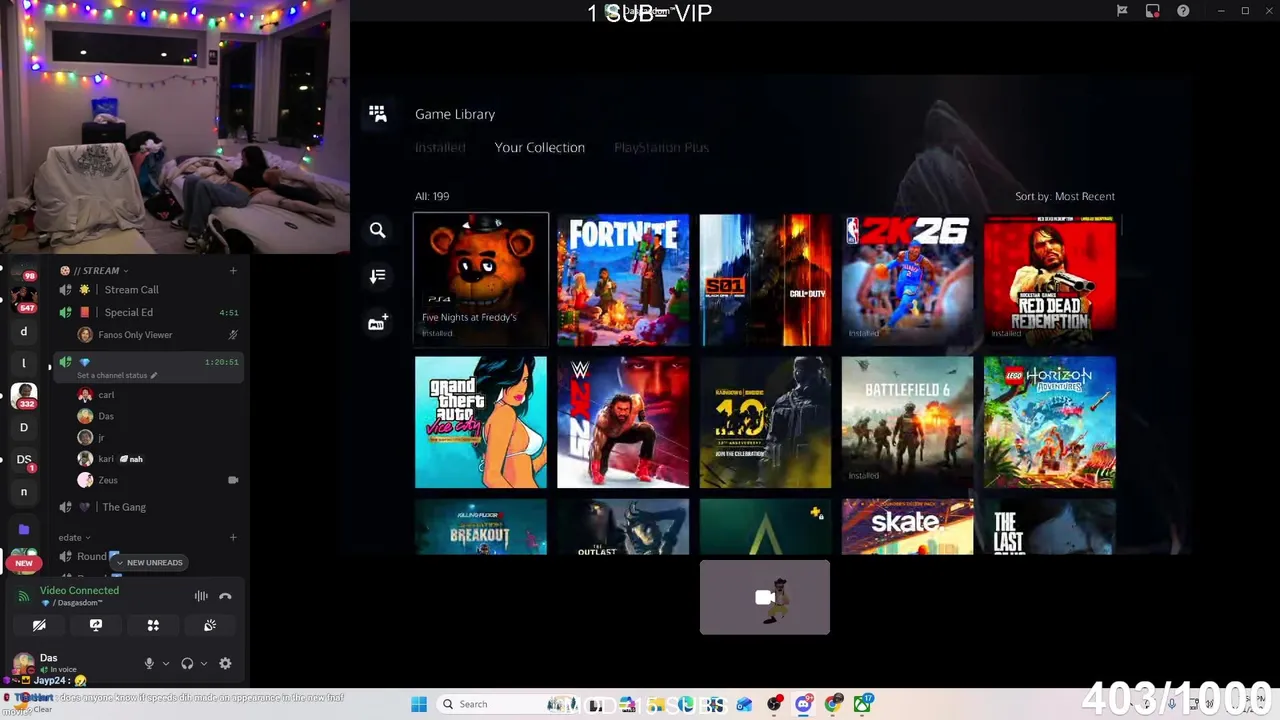Open the Discord inbox icon in title bar
The width and height of the screenshot is (1280, 720).
(1153, 11)
